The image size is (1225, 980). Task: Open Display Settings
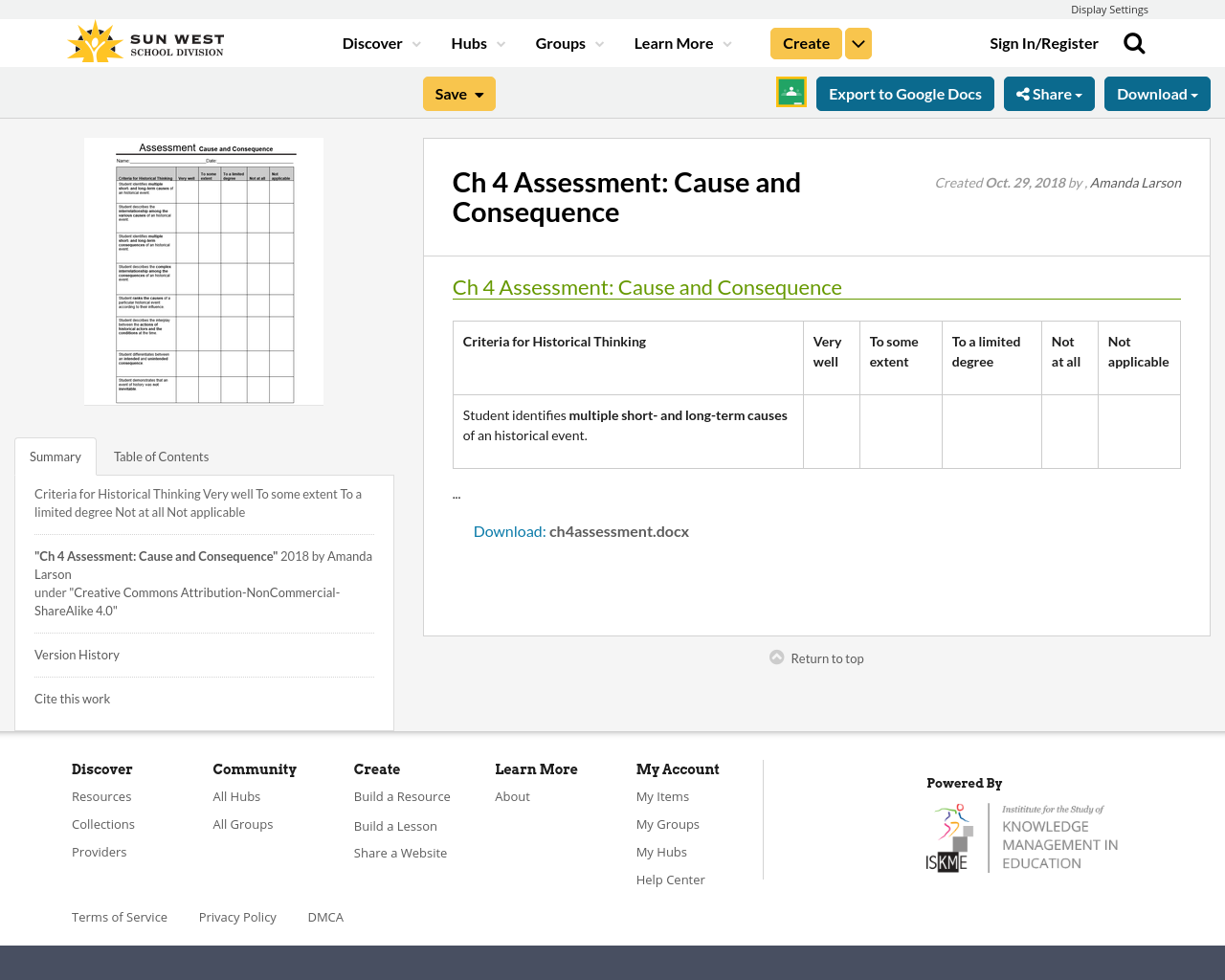[x=1109, y=8]
